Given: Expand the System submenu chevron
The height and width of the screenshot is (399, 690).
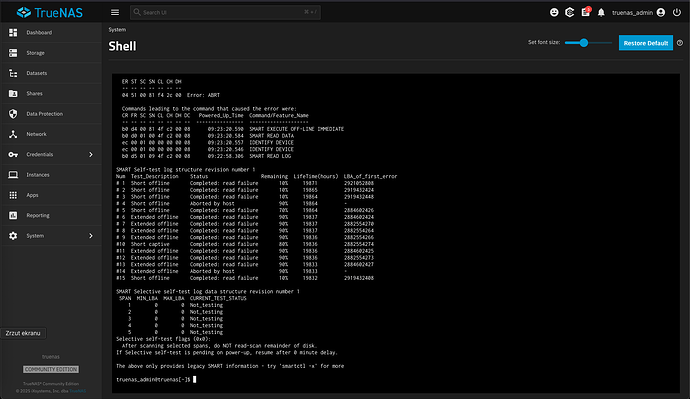Looking at the screenshot, I should click(x=91, y=236).
